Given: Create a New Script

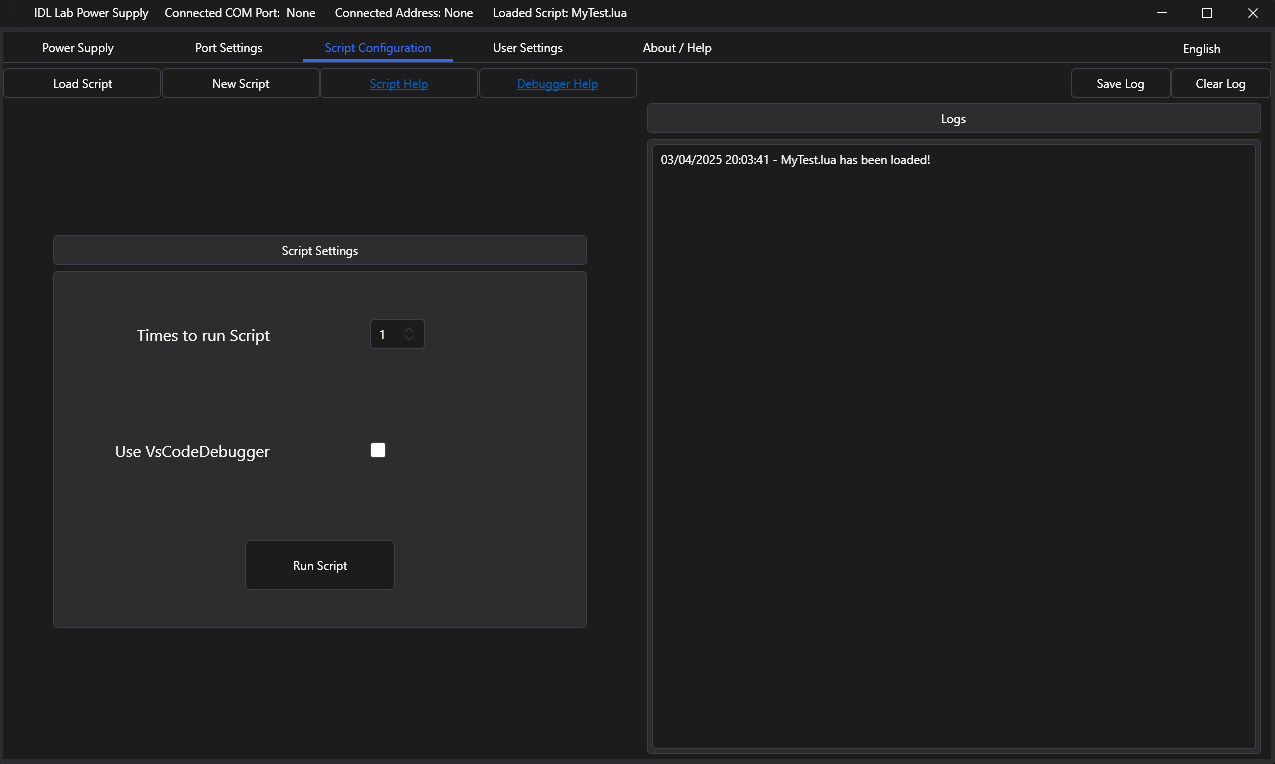Looking at the screenshot, I should pyautogui.click(x=240, y=84).
